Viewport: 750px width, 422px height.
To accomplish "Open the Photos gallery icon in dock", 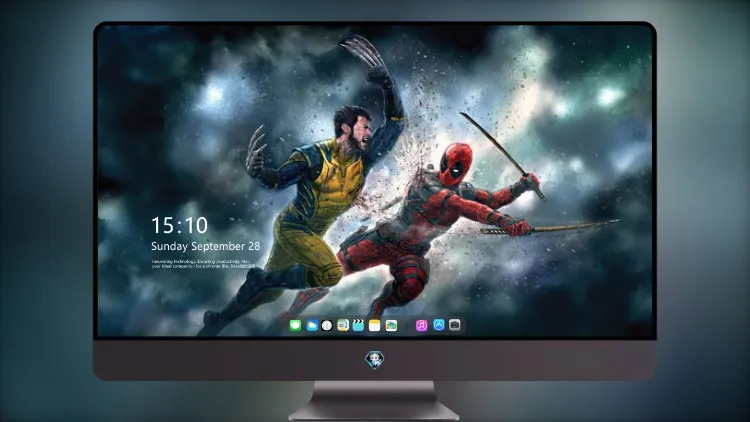I will point(391,326).
